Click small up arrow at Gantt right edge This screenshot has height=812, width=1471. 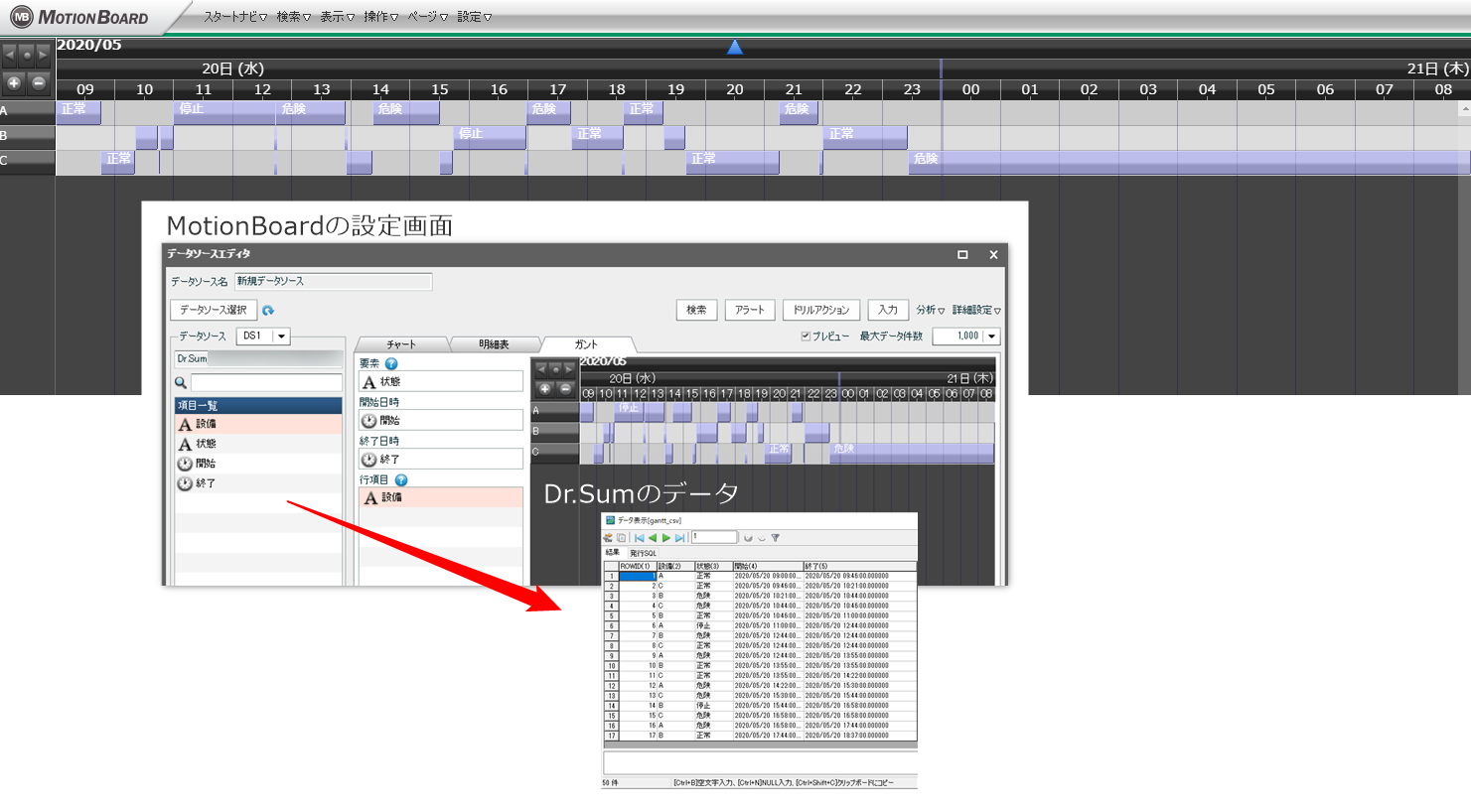[x=1464, y=108]
